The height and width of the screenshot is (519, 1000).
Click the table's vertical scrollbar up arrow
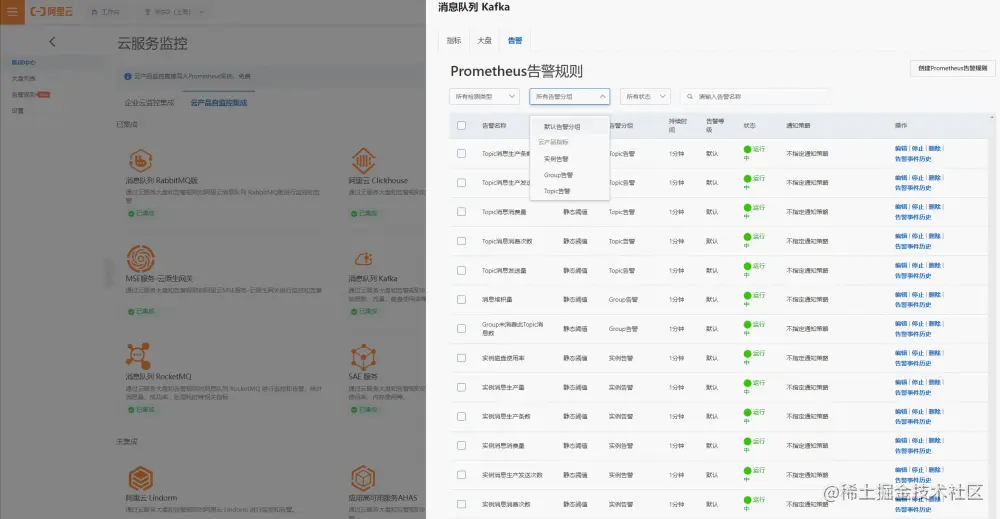[x=992, y=118]
